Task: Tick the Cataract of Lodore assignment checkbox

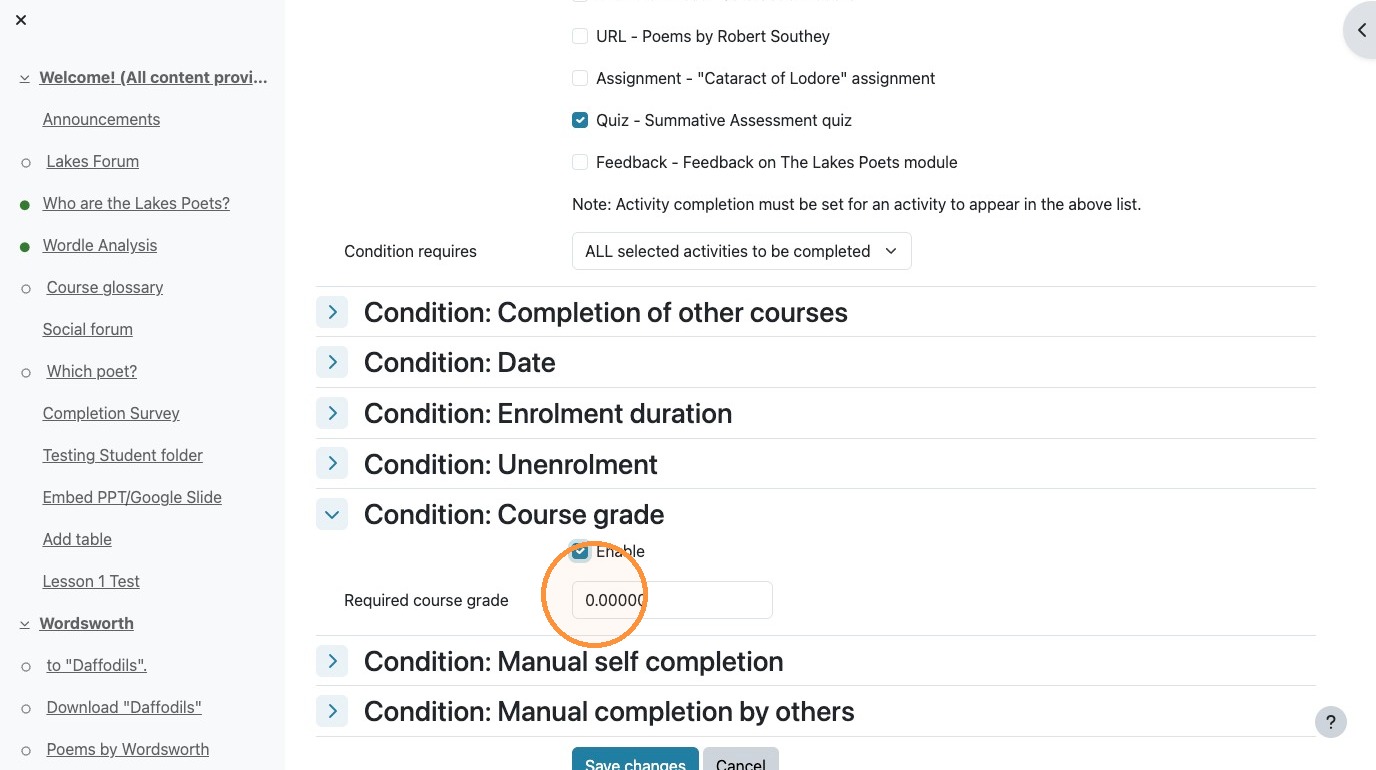Action: coord(580,78)
